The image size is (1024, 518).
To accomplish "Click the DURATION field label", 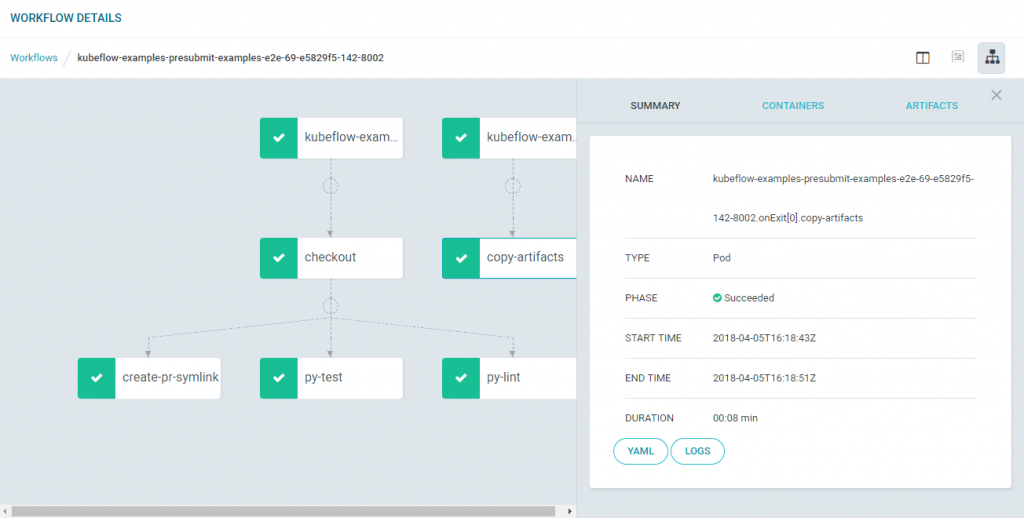I will (649, 418).
